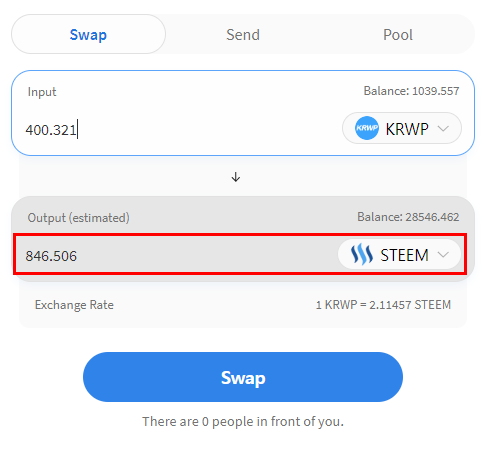Click the KRWP token logo icon
The image size is (481, 455).
click(x=367, y=128)
